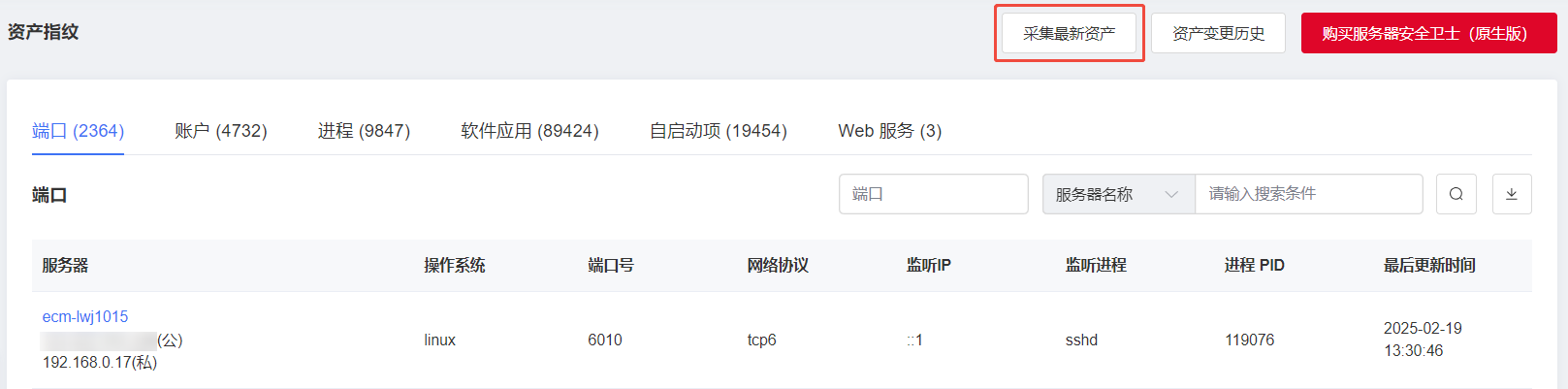Image resolution: width=1568 pixels, height=389 pixels.
Task: Click the download export icon button
Action: click(x=1511, y=194)
